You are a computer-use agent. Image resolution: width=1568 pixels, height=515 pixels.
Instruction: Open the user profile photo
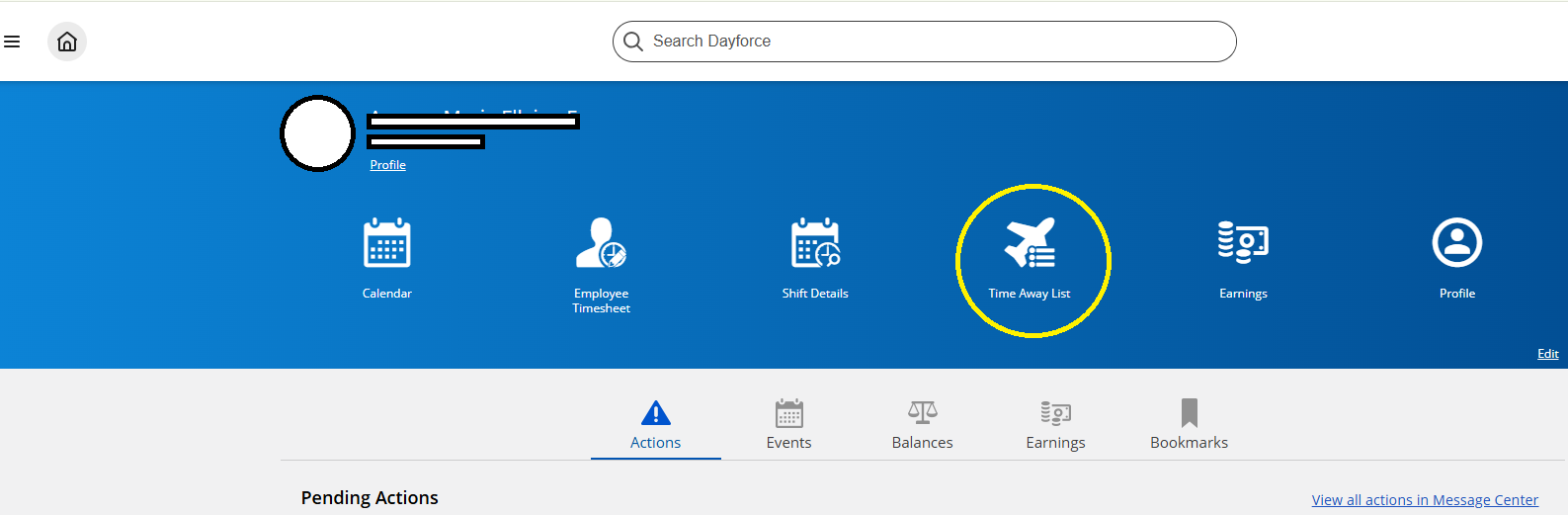coord(317,133)
